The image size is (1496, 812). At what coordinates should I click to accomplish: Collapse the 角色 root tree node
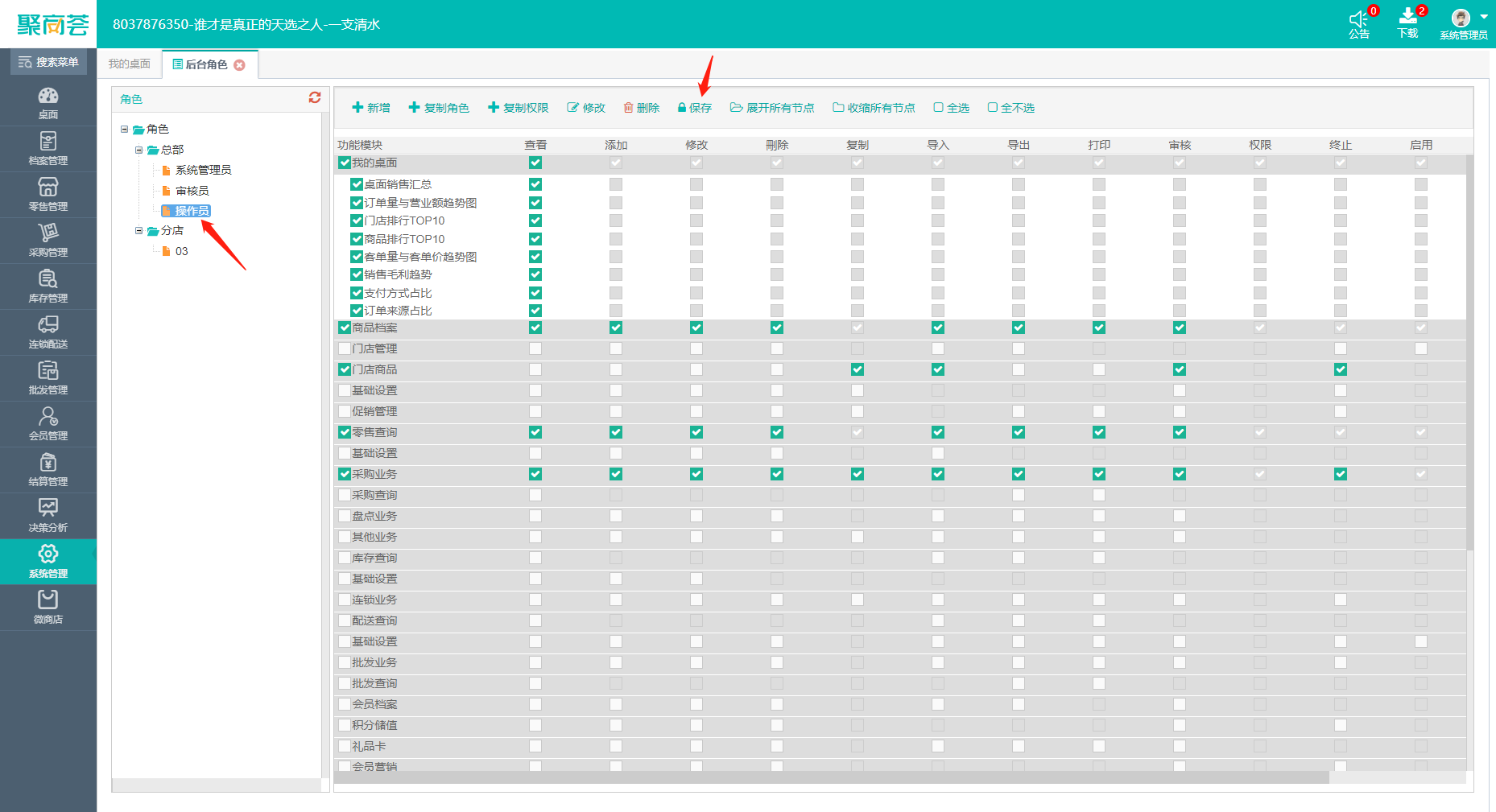[x=125, y=129]
